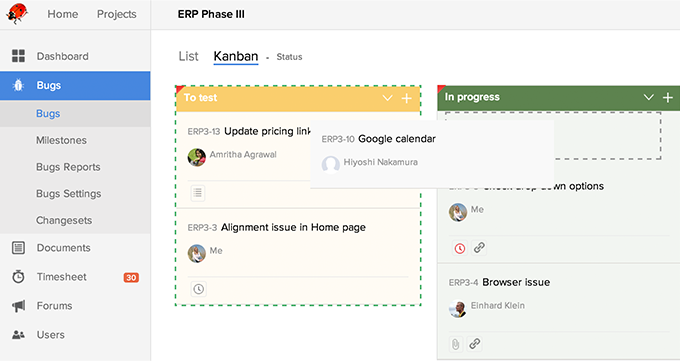680x361 pixels.
Task: Switch to the List view tab
Action: 189,56
